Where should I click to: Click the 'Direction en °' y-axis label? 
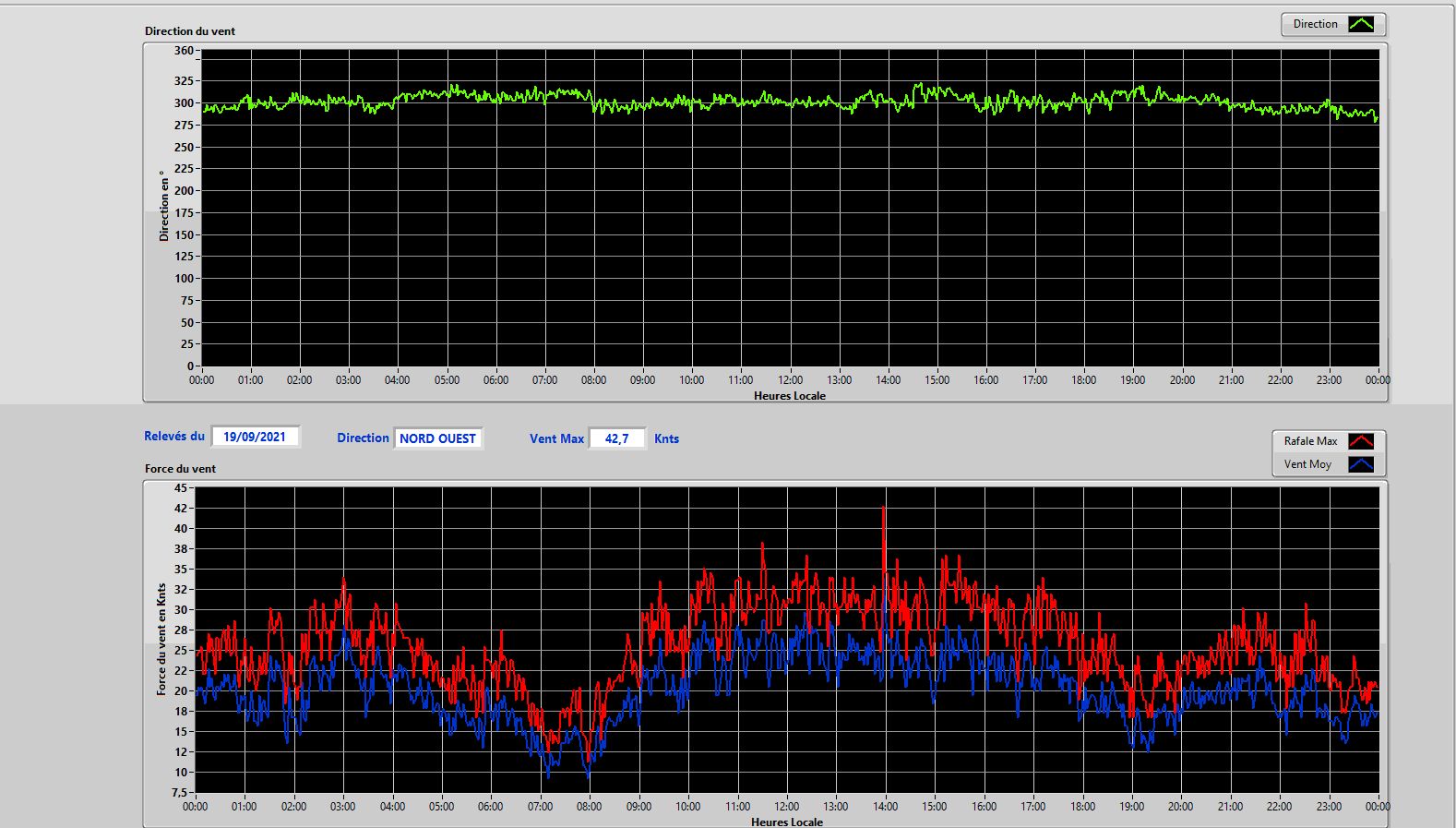pyautogui.click(x=164, y=206)
